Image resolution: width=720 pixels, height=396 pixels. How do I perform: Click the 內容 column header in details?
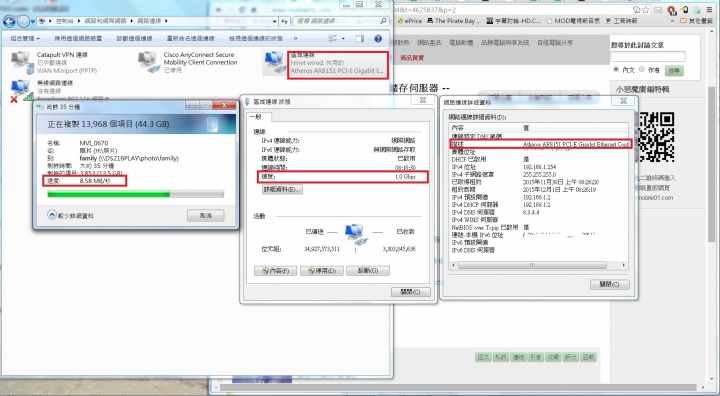[485, 128]
